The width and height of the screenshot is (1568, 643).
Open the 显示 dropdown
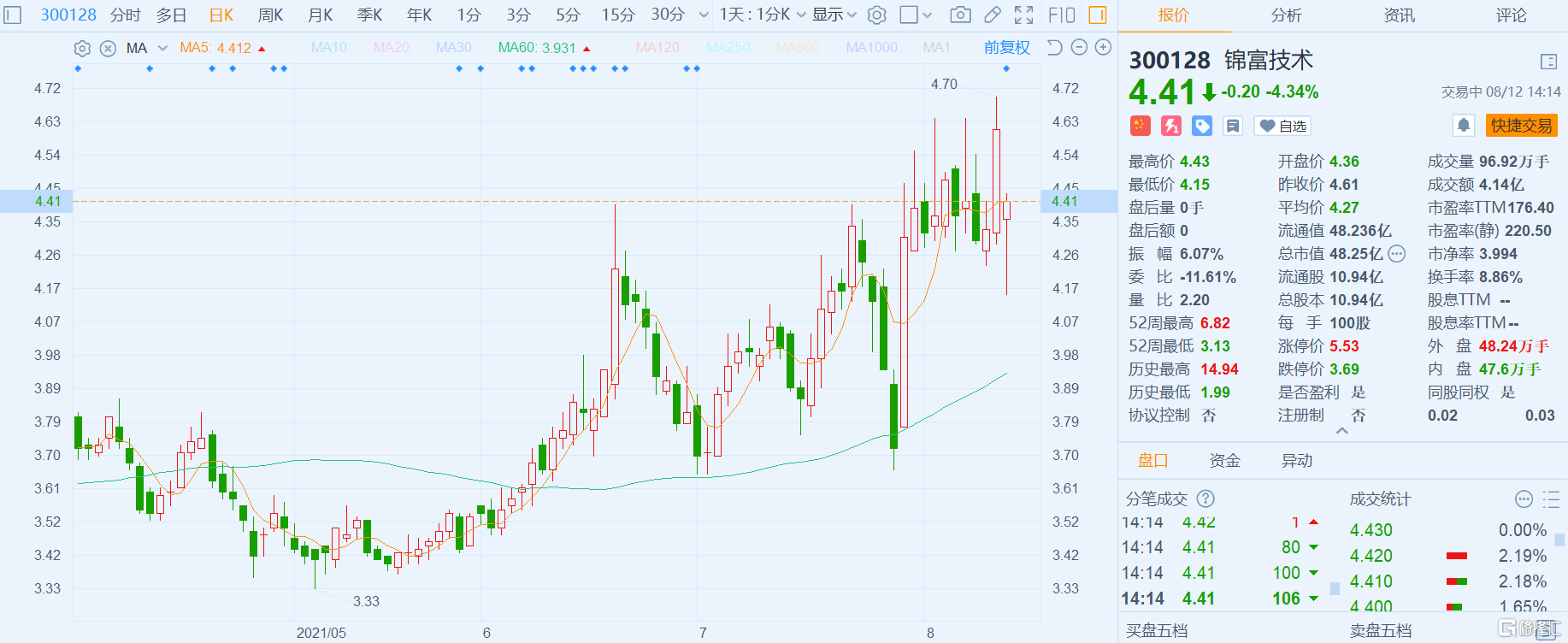834,15
